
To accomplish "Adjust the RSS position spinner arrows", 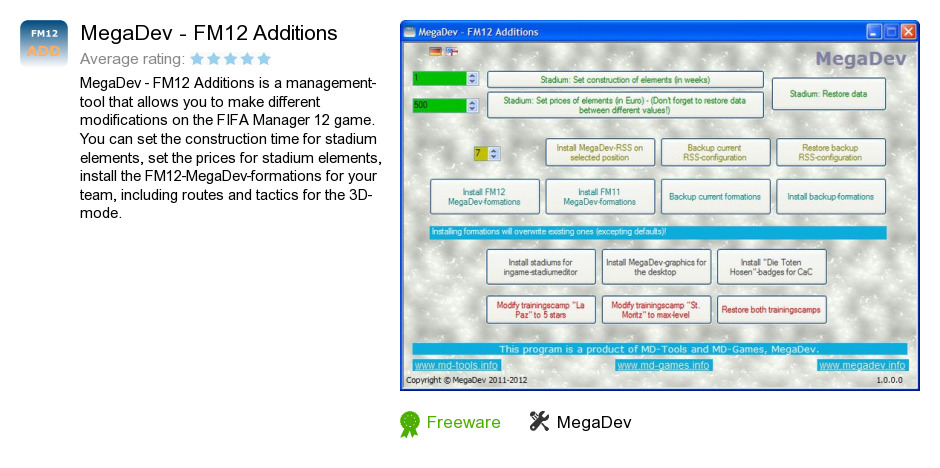I will [493, 153].
